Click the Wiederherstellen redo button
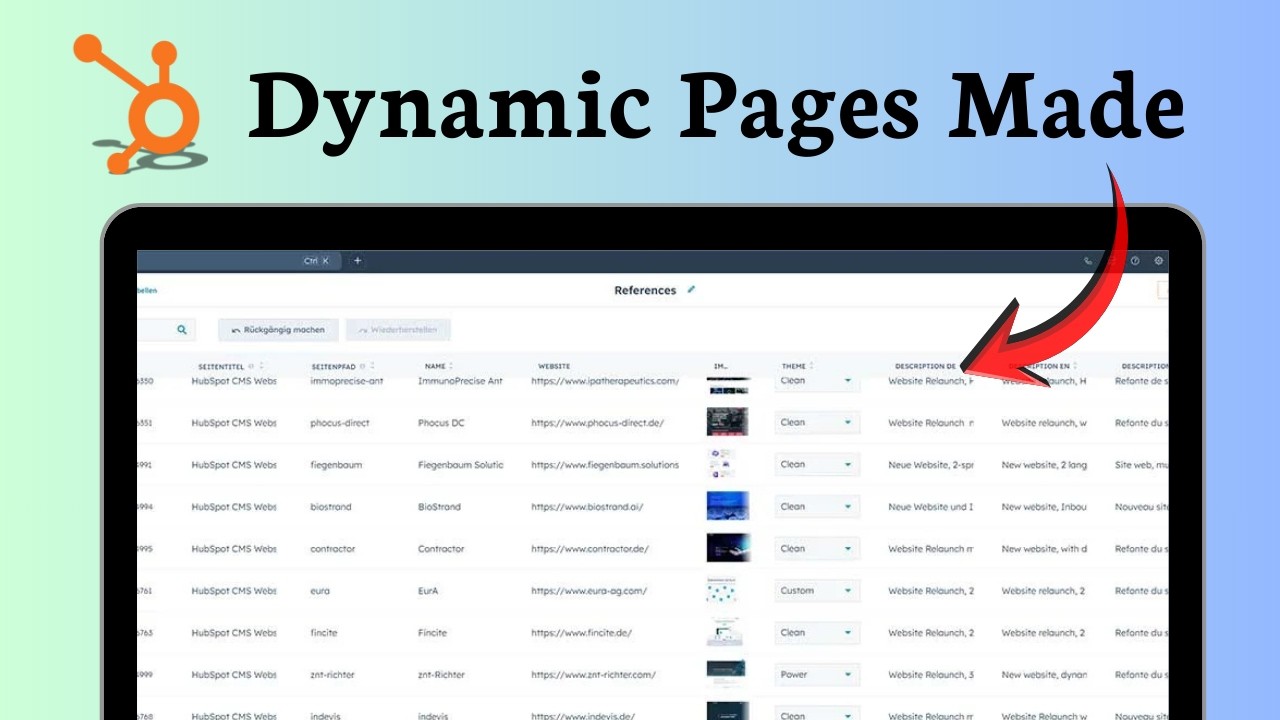This screenshot has height=720, width=1280. coord(398,329)
